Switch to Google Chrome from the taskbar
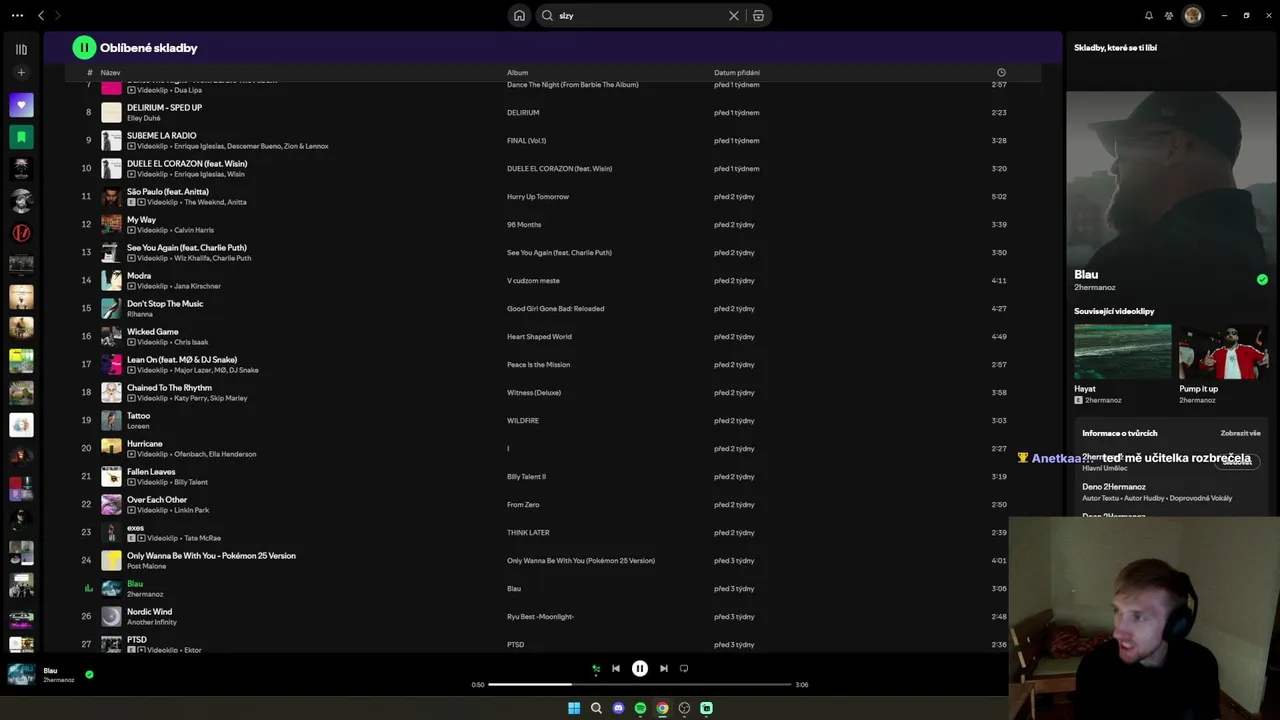Image resolution: width=1280 pixels, height=720 pixels. 662,708
